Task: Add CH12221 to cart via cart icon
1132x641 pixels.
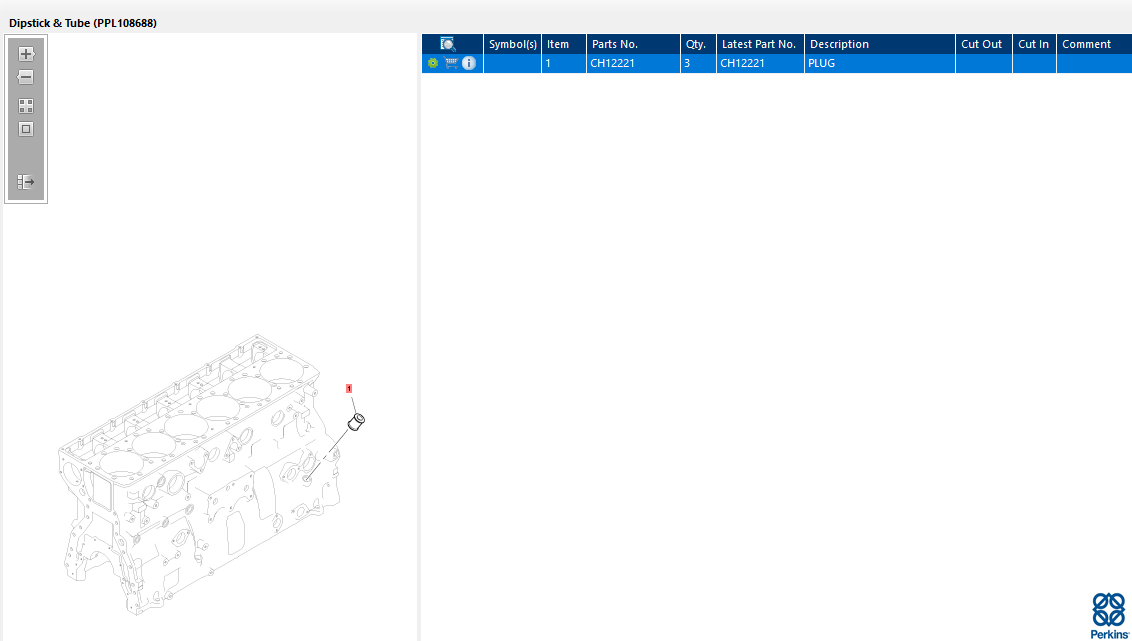Action: (x=451, y=63)
